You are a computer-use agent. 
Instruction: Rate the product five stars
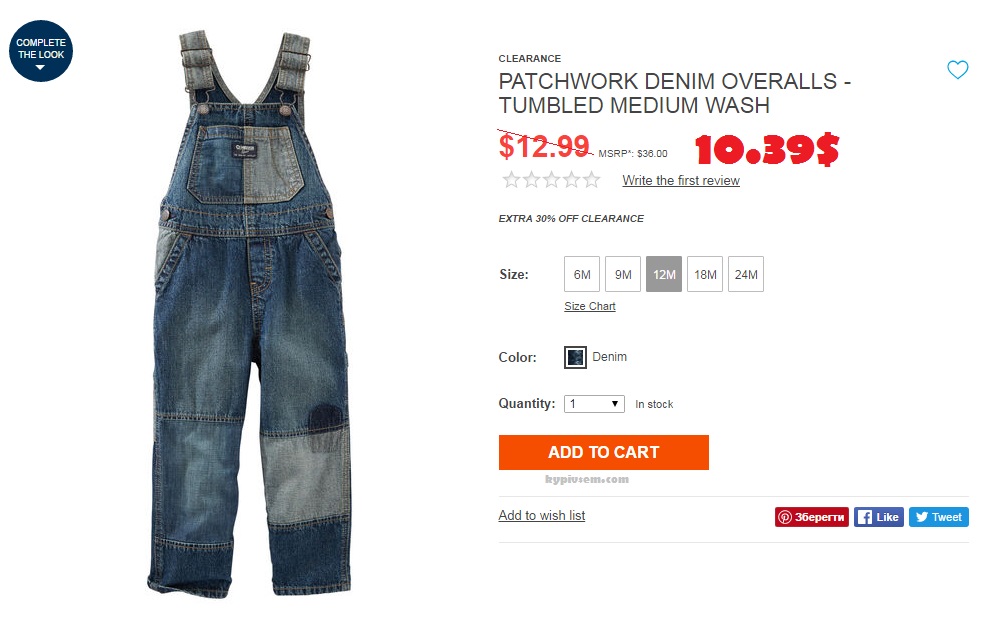[592, 180]
